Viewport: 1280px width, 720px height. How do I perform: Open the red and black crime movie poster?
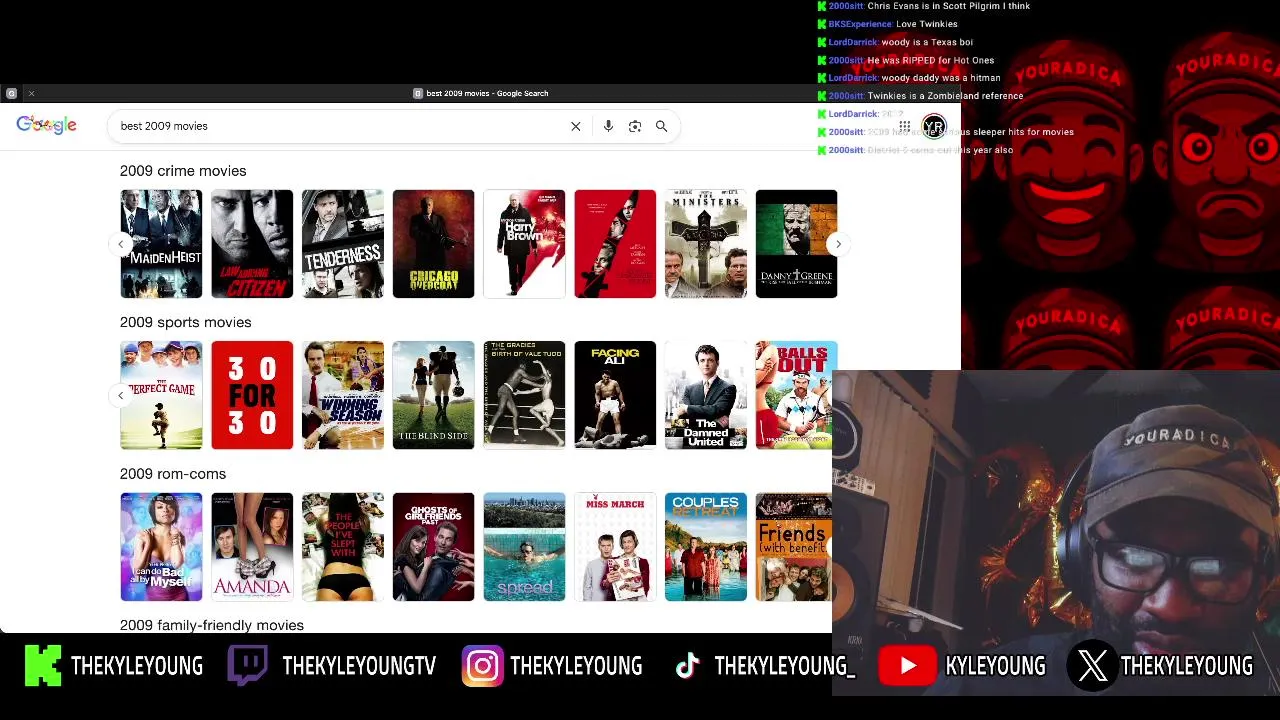615,244
